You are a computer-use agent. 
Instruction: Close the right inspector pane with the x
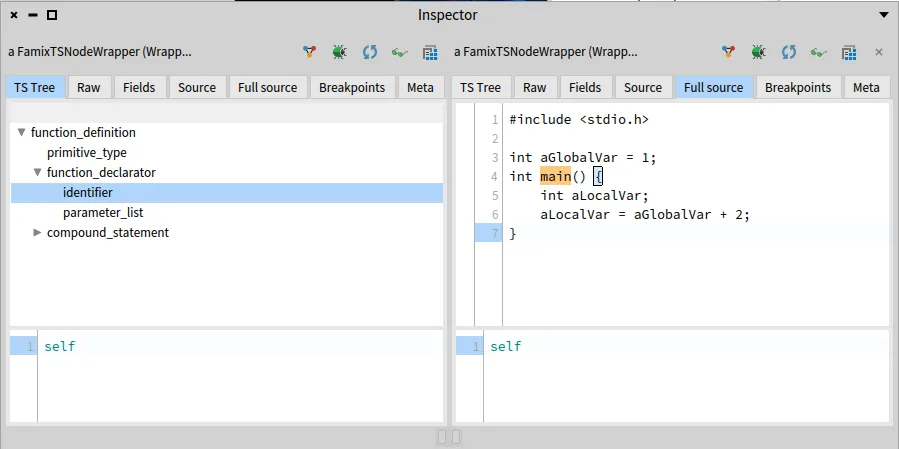pos(878,52)
